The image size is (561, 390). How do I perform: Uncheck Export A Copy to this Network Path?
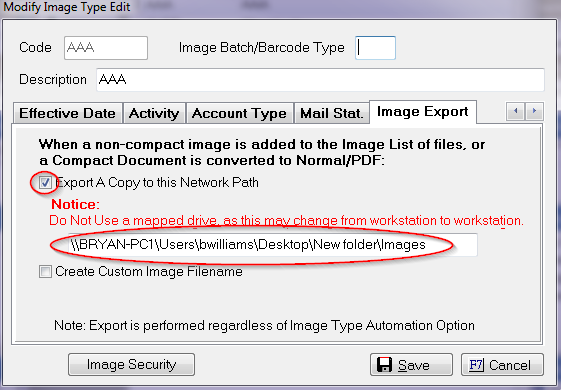pyautogui.click(x=45, y=182)
